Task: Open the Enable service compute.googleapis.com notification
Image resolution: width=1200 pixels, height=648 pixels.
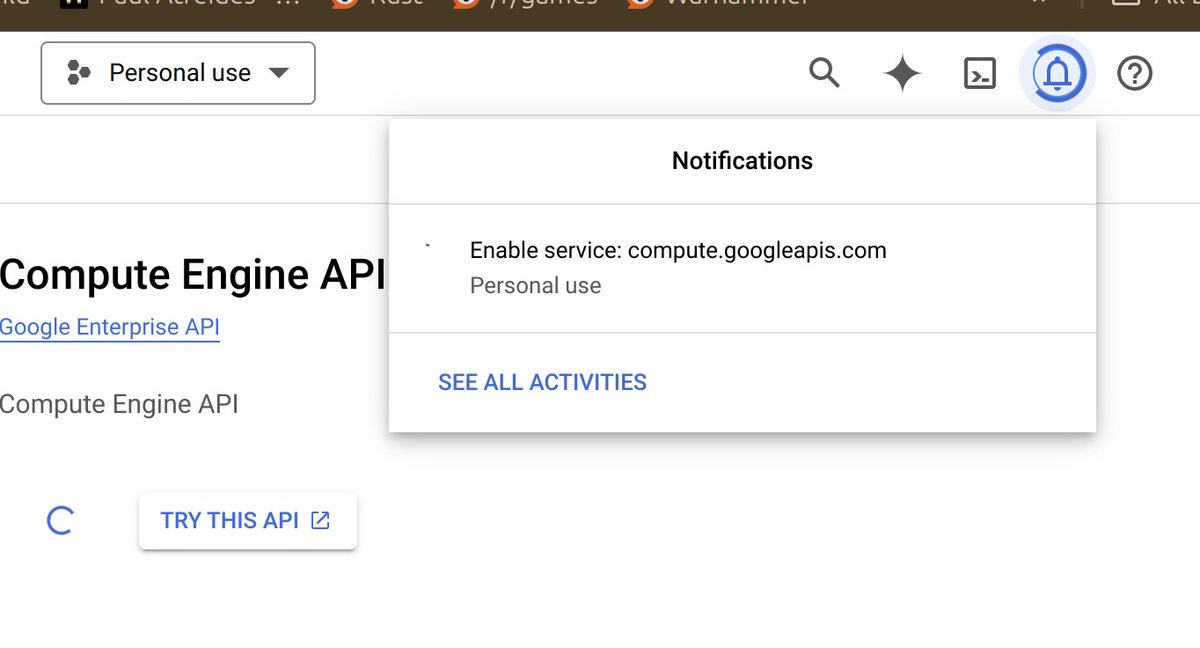Action: click(x=742, y=268)
